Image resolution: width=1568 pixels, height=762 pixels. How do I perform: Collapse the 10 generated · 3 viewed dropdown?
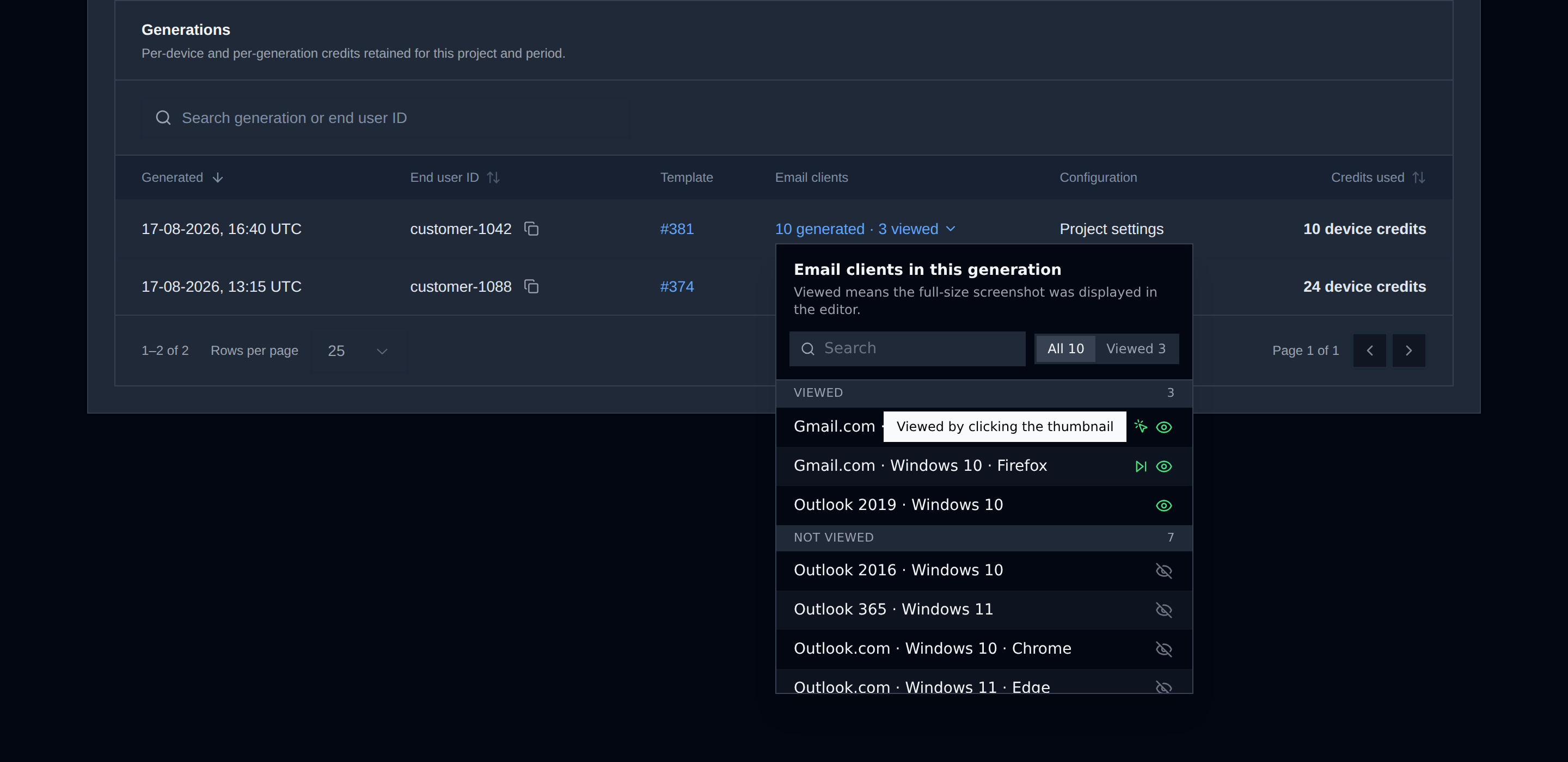click(865, 229)
